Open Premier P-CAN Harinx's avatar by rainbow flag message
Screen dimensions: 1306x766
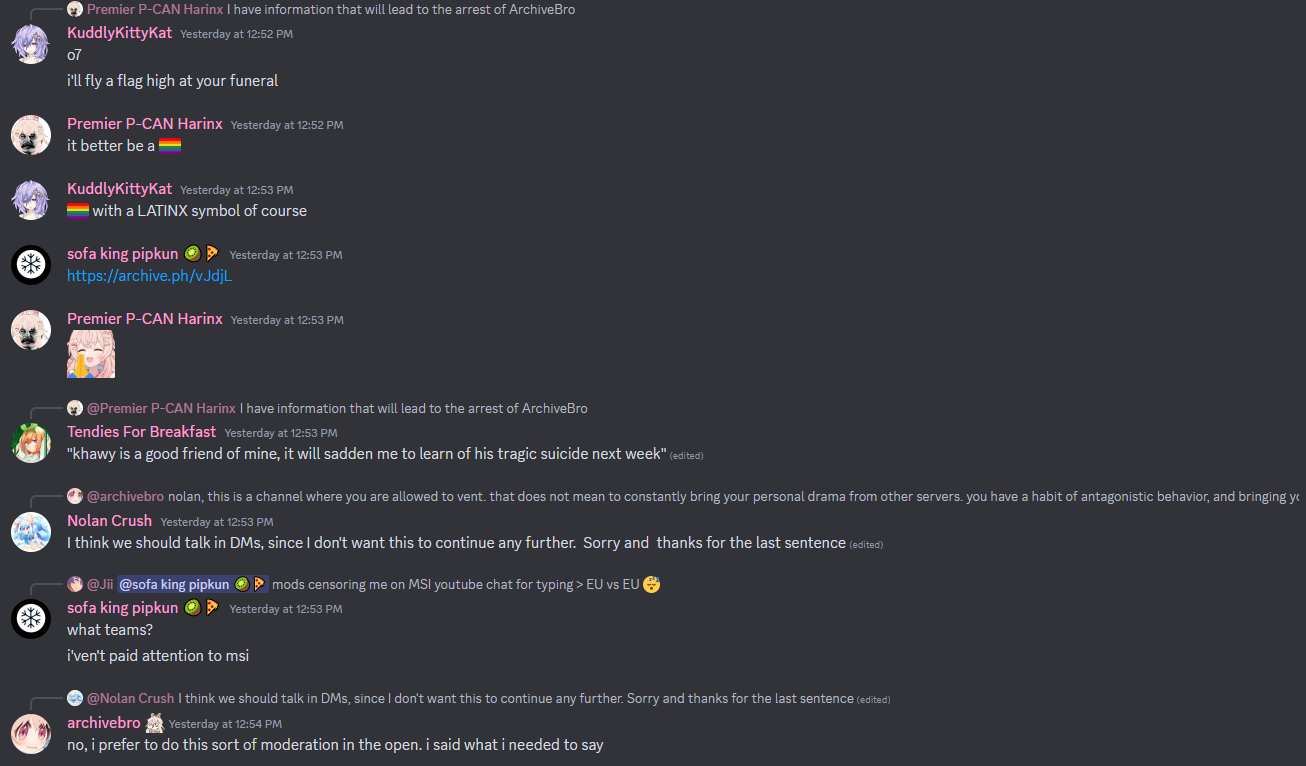click(30, 135)
